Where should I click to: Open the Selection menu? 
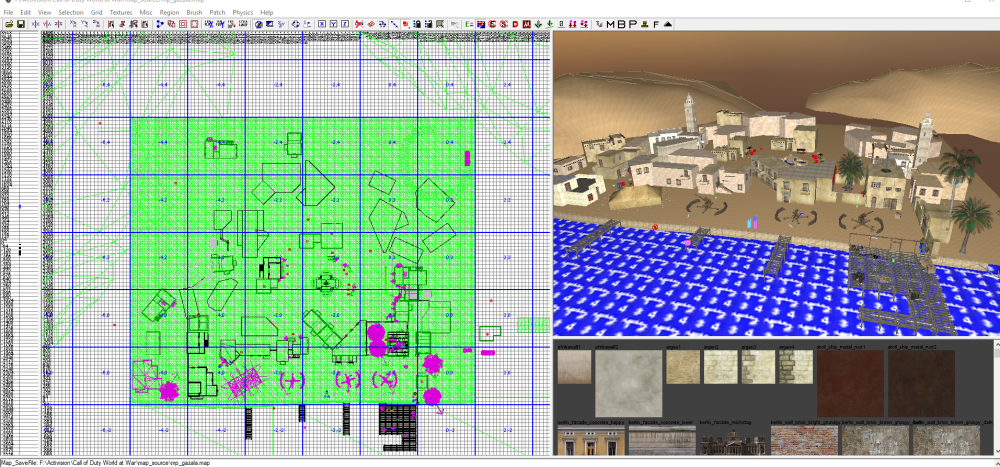pyautogui.click(x=71, y=12)
